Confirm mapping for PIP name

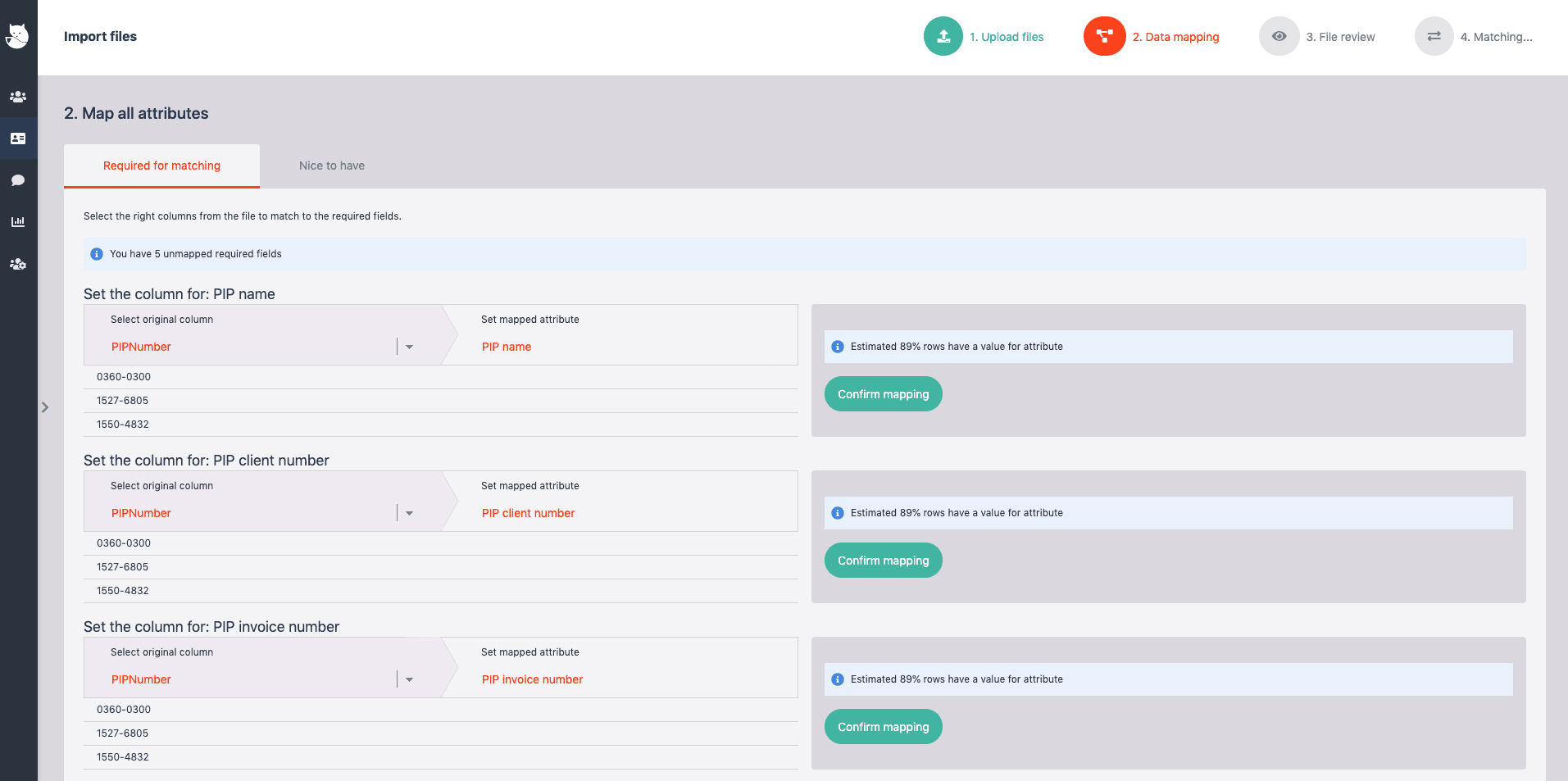click(x=883, y=394)
